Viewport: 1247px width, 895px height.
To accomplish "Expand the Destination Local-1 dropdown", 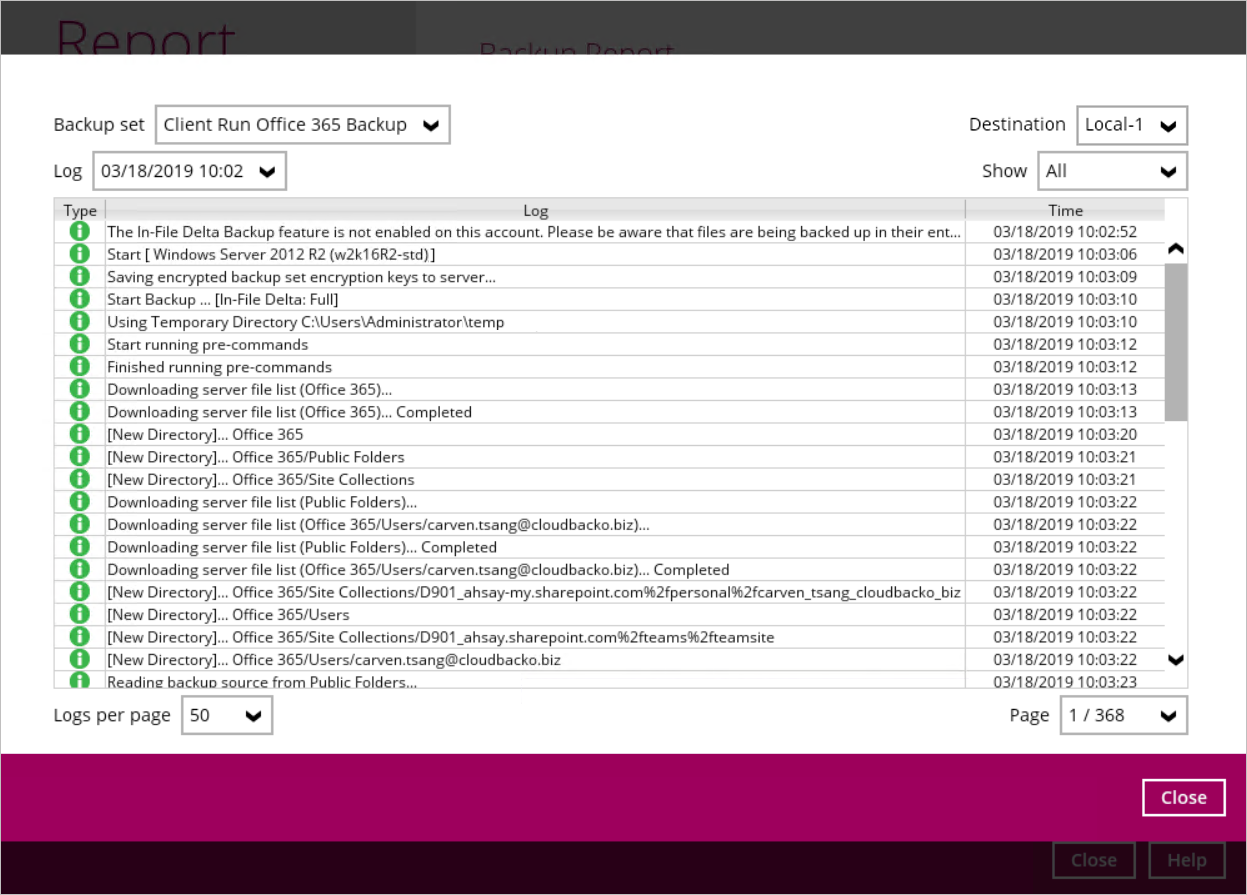I will pos(1131,125).
